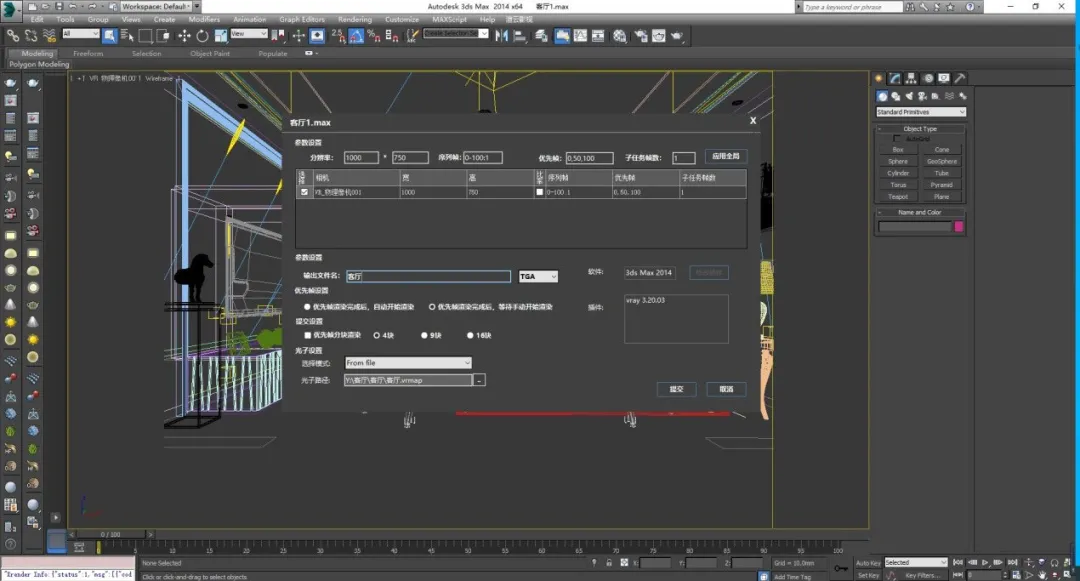Click the 应用全局 button
1080x581 pixels.
(x=725, y=157)
